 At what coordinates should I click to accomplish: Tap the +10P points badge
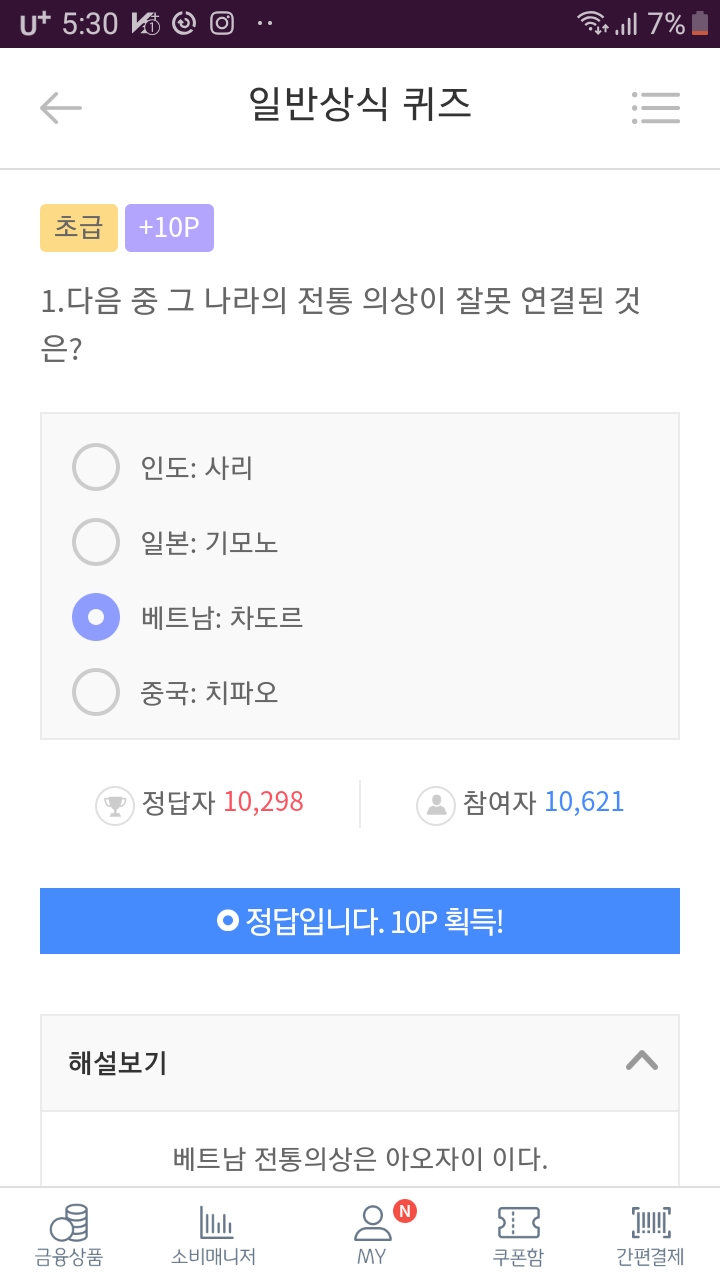click(x=169, y=228)
